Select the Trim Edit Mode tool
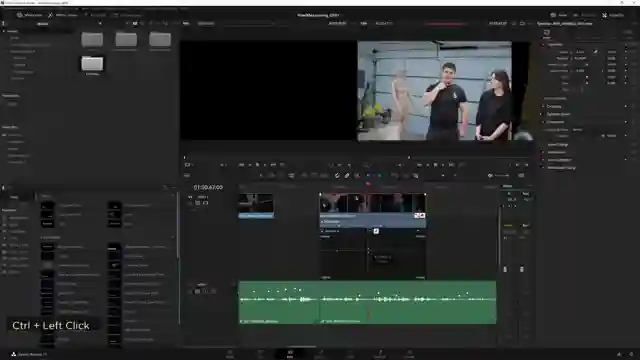This screenshot has width=640, height=360. (x=271, y=176)
